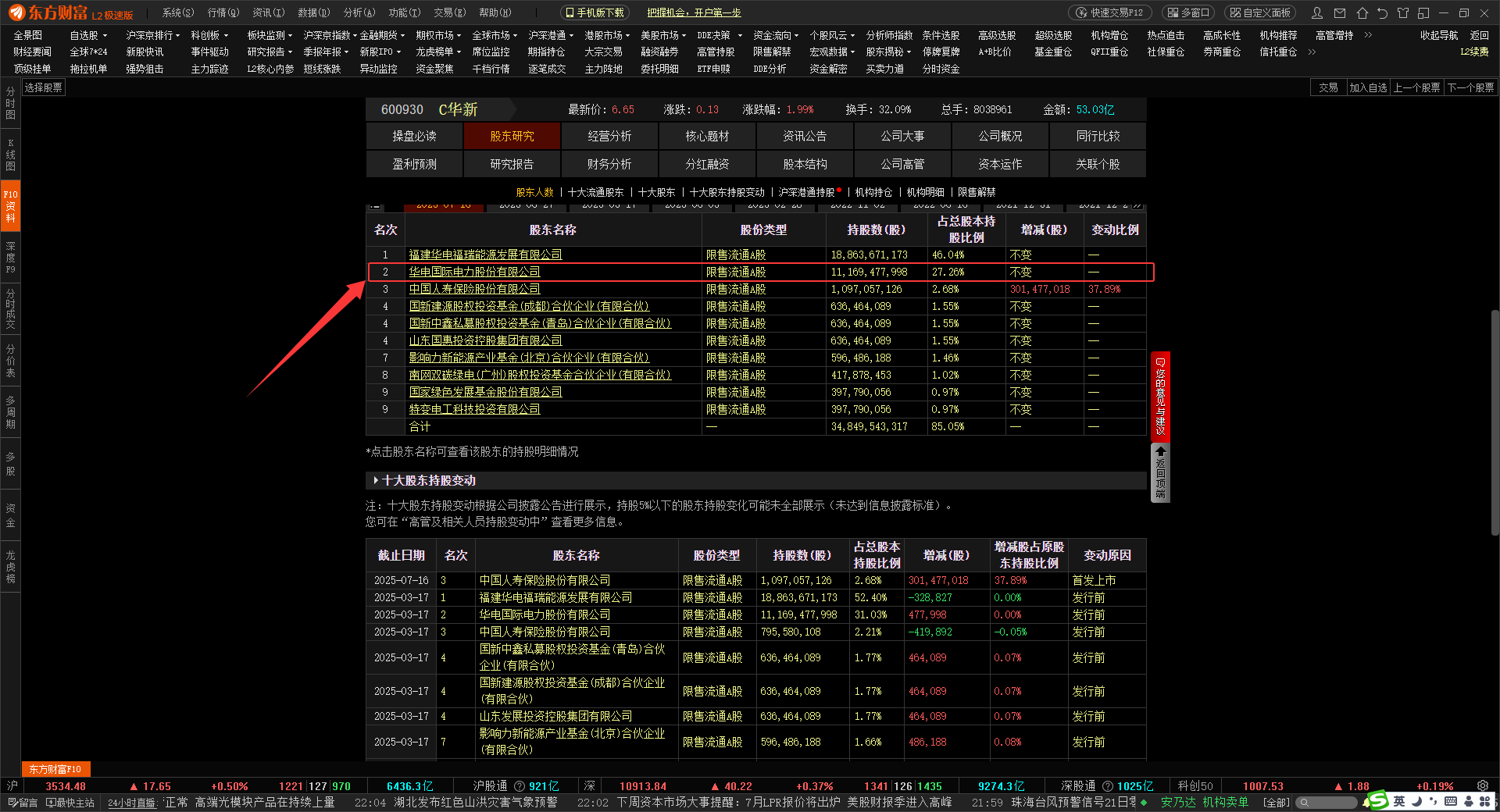Click the help icon beside 深股通

[1108, 786]
